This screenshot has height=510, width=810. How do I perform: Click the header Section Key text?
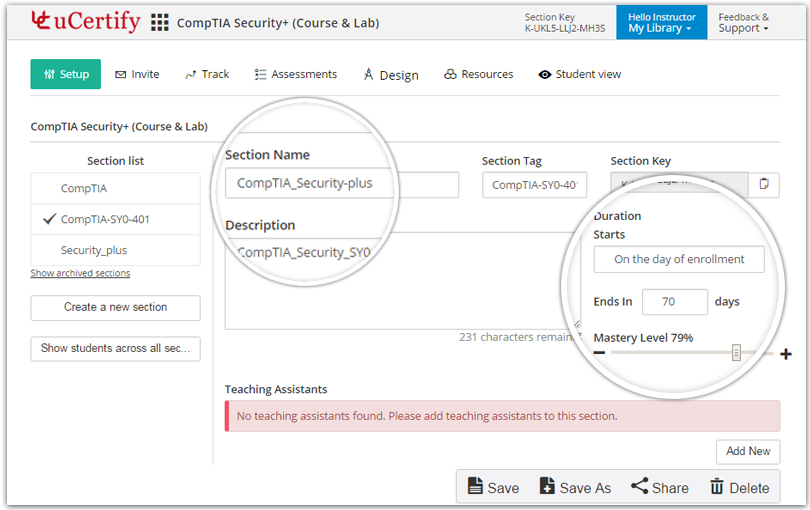pyautogui.click(x=565, y=23)
